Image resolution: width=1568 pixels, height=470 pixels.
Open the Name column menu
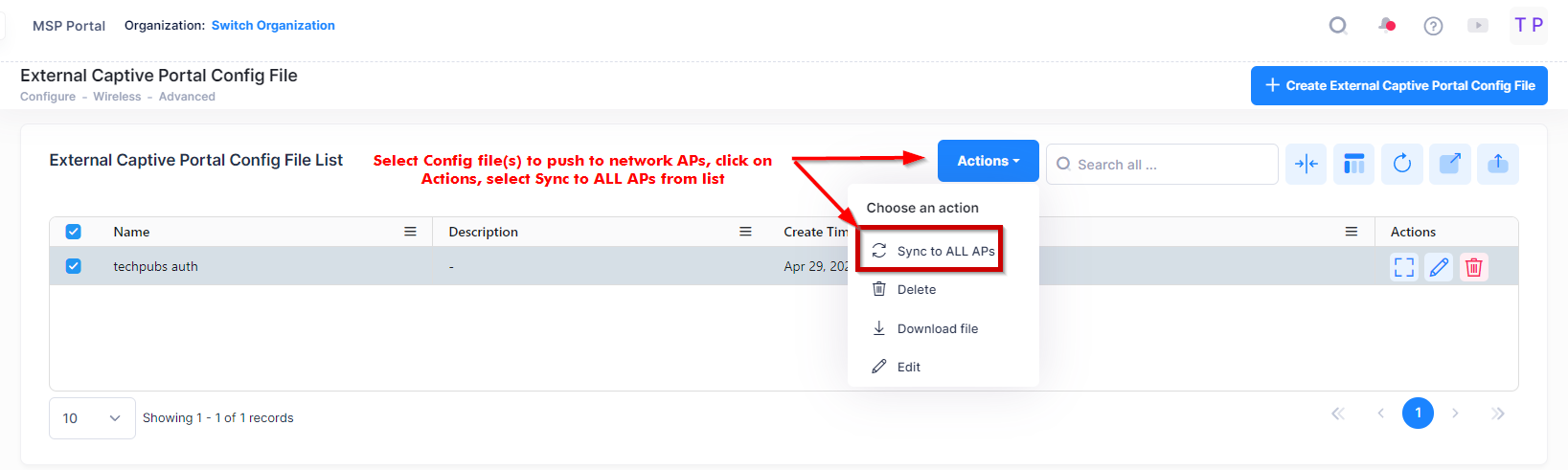tap(410, 232)
